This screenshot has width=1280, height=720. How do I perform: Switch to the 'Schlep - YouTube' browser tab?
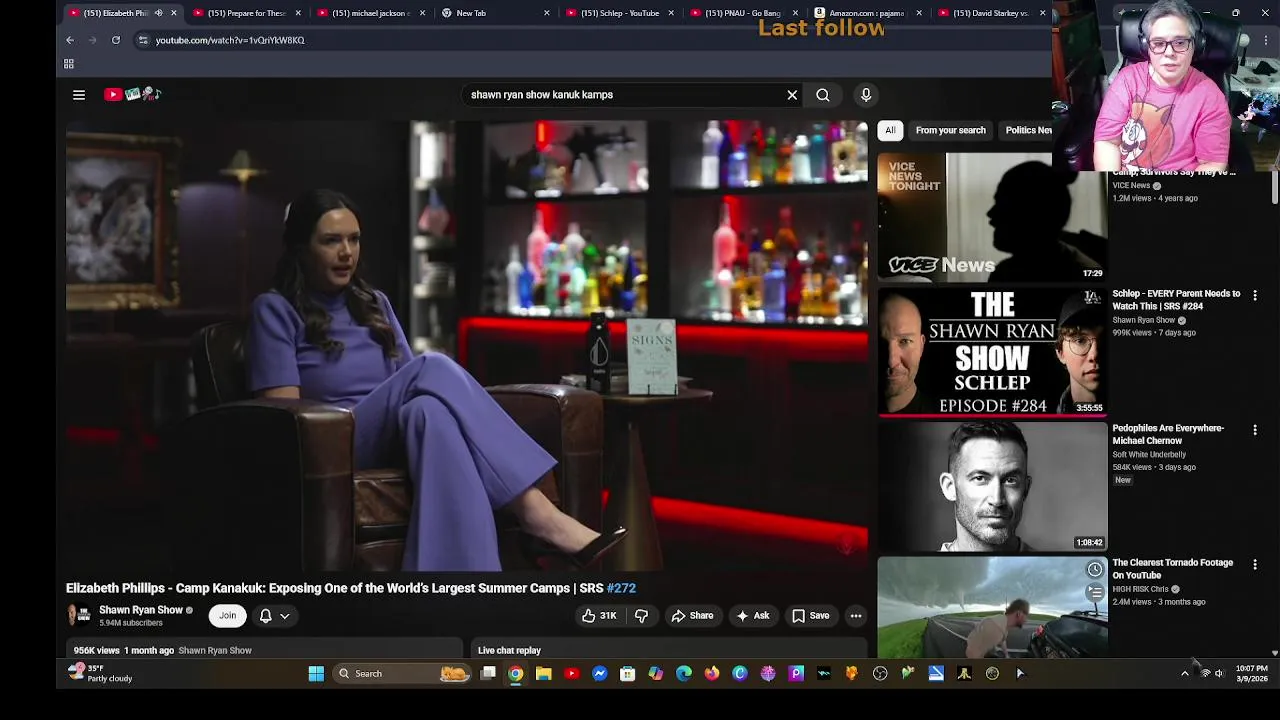(618, 13)
